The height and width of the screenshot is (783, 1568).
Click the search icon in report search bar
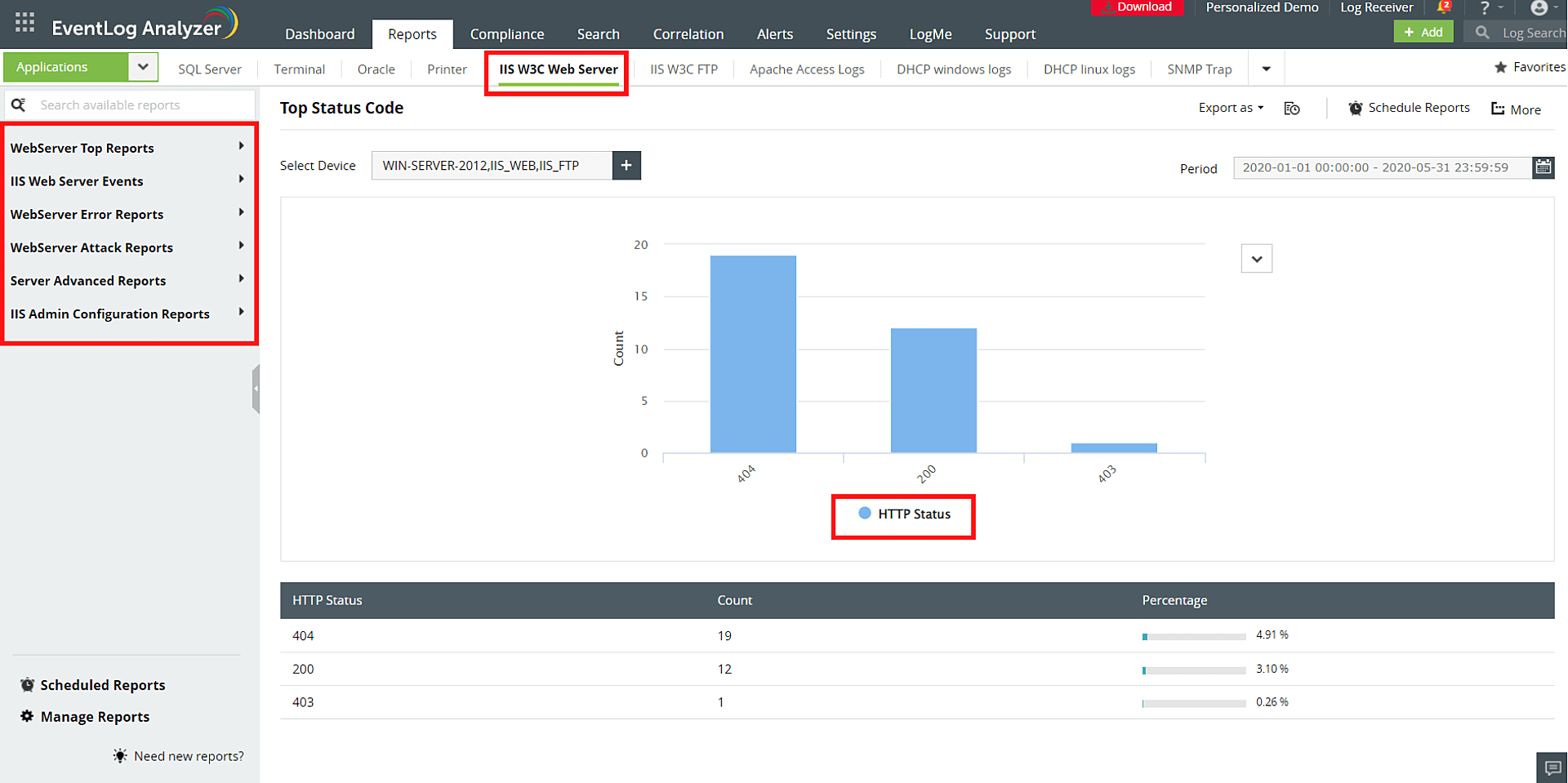pyautogui.click(x=20, y=105)
